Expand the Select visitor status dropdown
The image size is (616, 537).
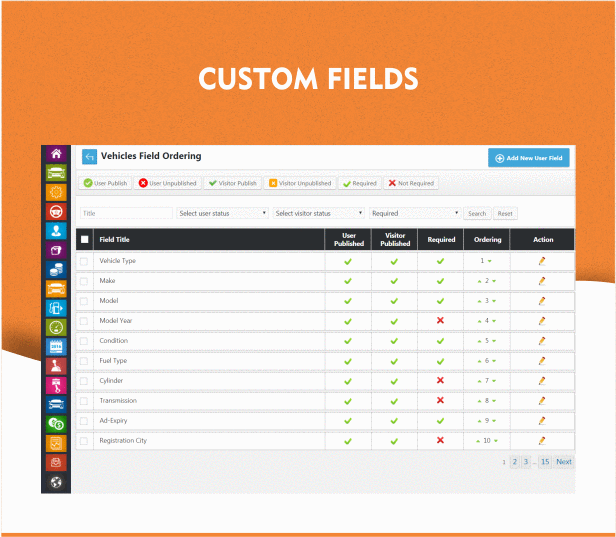[x=319, y=213]
